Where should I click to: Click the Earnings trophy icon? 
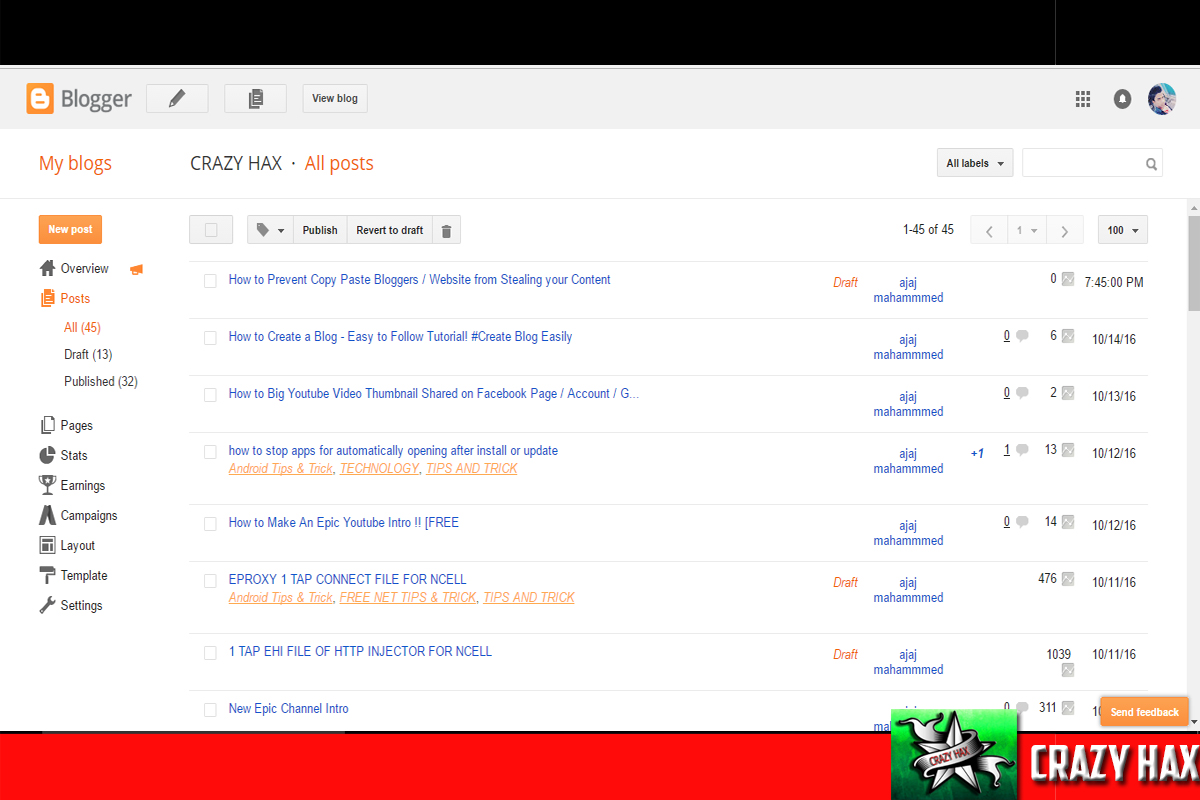pyautogui.click(x=47, y=485)
